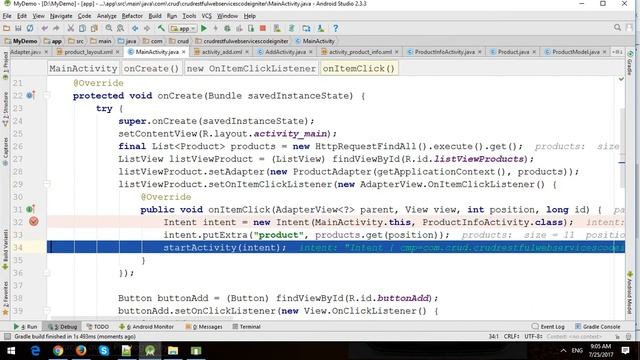Click the Find magnifier icon

(x=109, y=28)
